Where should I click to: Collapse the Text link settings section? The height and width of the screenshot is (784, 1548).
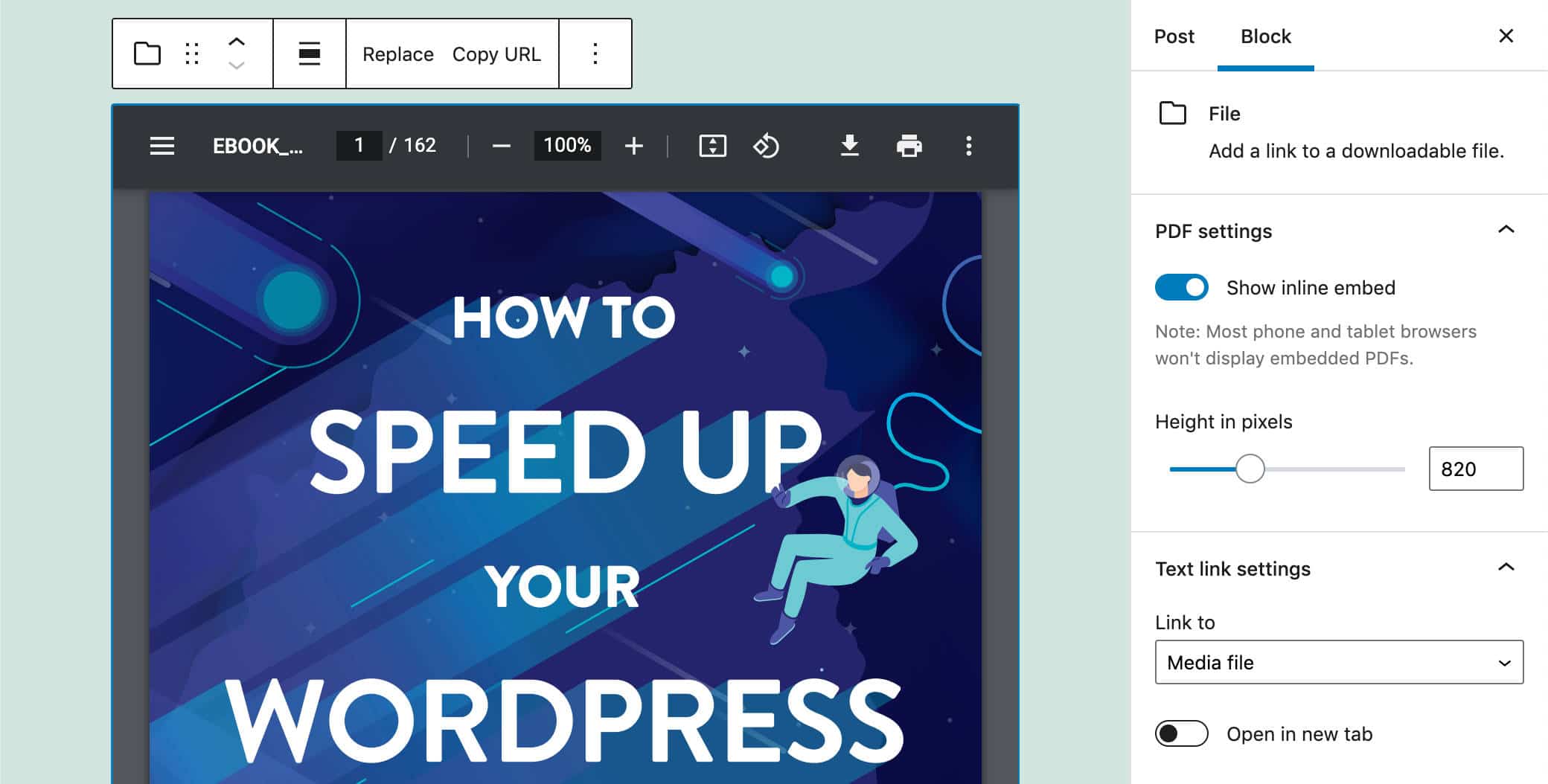(x=1505, y=568)
